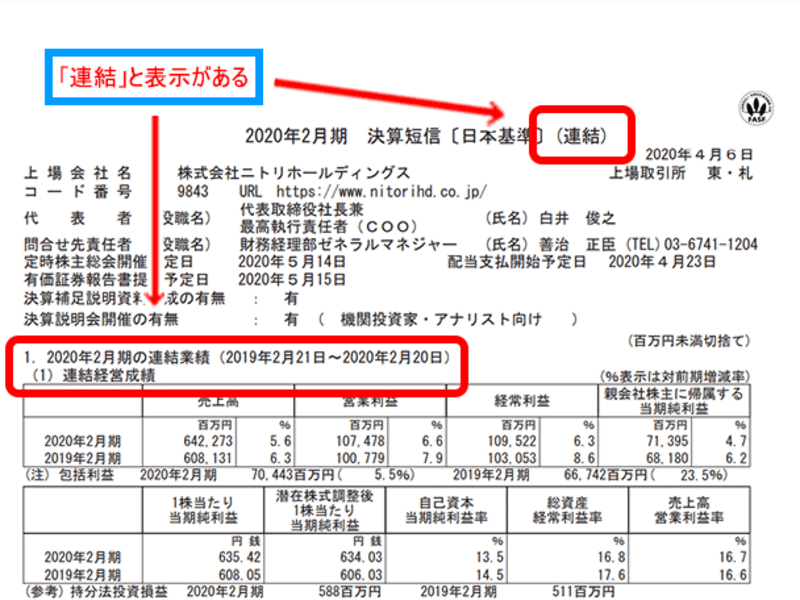Select comprehensive income 66,742百万円
The image size is (800, 600).
tap(605, 476)
